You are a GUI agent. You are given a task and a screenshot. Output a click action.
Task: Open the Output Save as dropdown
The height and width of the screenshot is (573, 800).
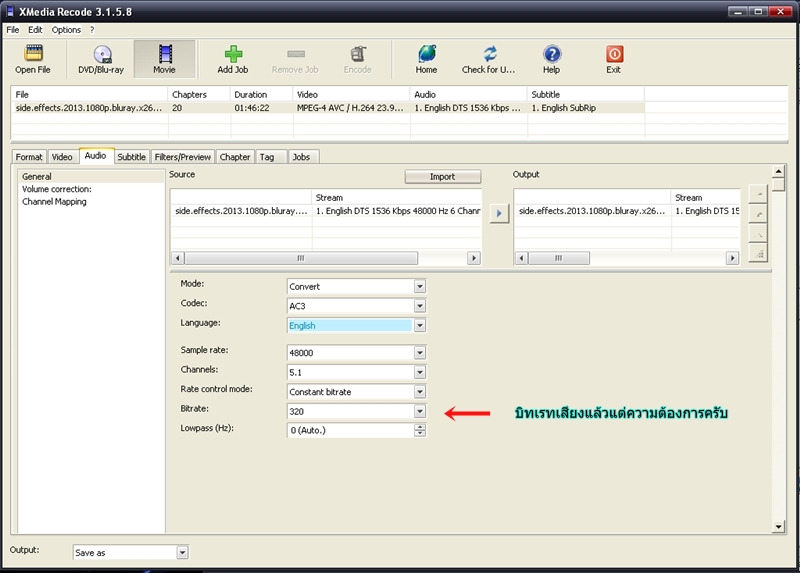coord(182,553)
